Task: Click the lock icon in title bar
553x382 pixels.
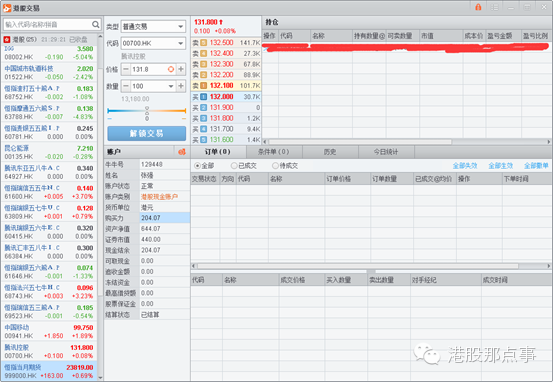Action: 478,7
